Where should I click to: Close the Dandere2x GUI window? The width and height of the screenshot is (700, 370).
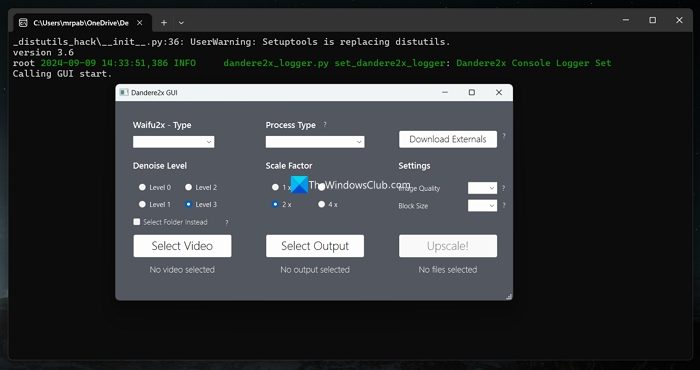click(x=499, y=92)
